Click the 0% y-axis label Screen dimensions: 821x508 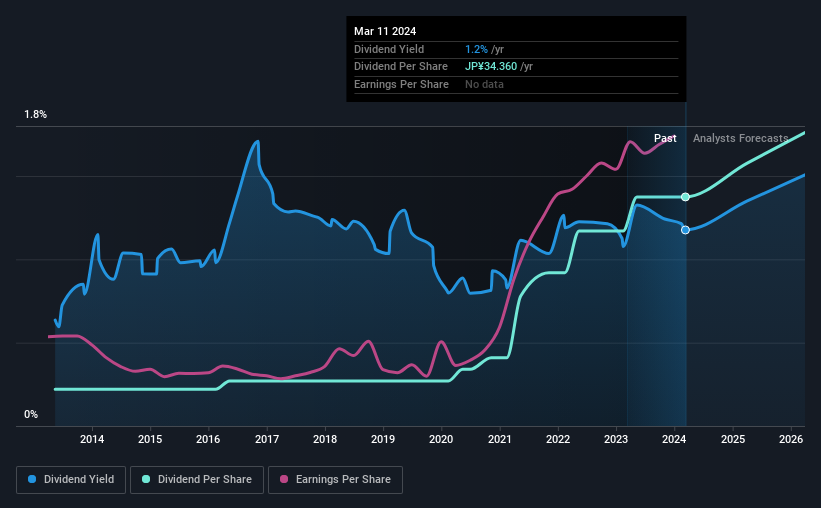tap(31, 414)
